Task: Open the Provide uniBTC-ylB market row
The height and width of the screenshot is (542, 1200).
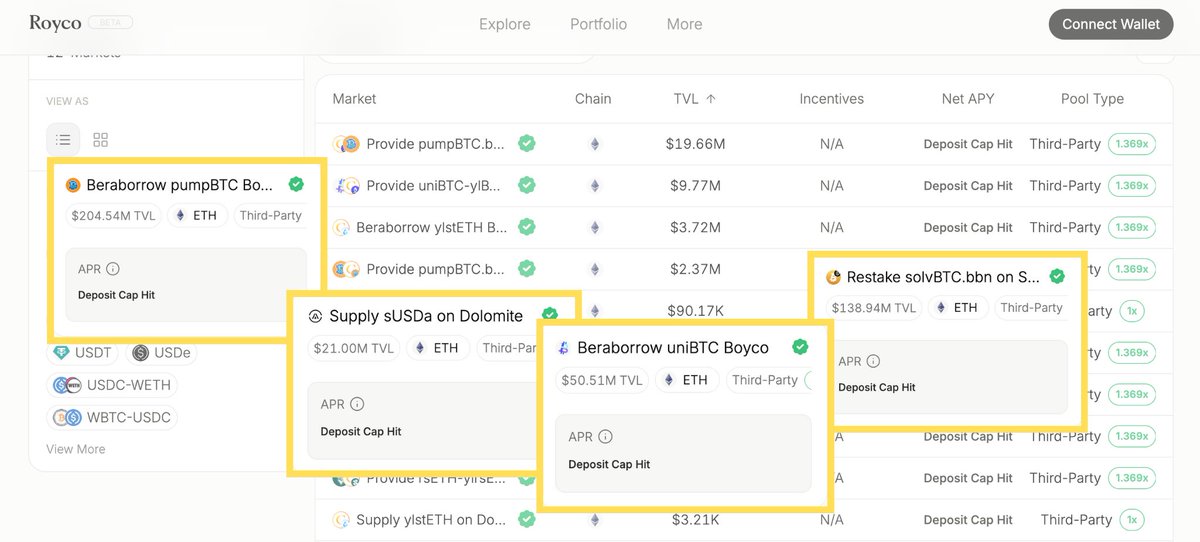Action: click(x=743, y=186)
